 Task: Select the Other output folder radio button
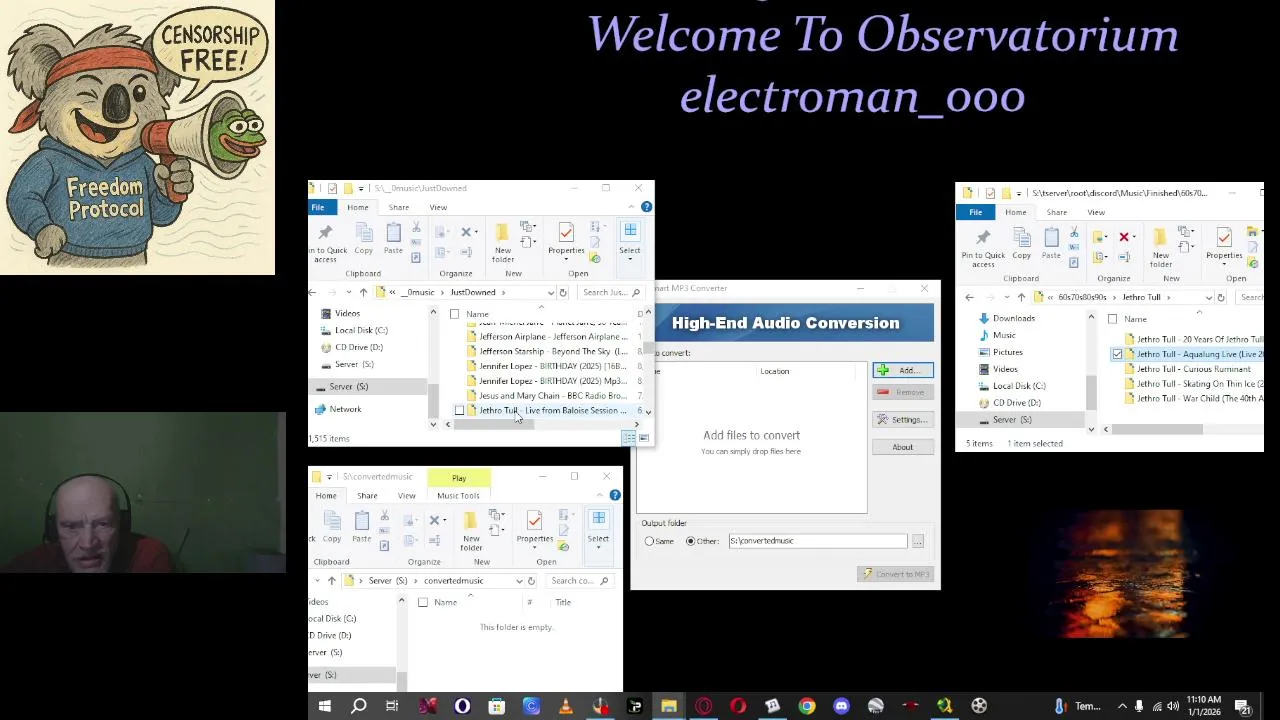click(x=690, y=541)
